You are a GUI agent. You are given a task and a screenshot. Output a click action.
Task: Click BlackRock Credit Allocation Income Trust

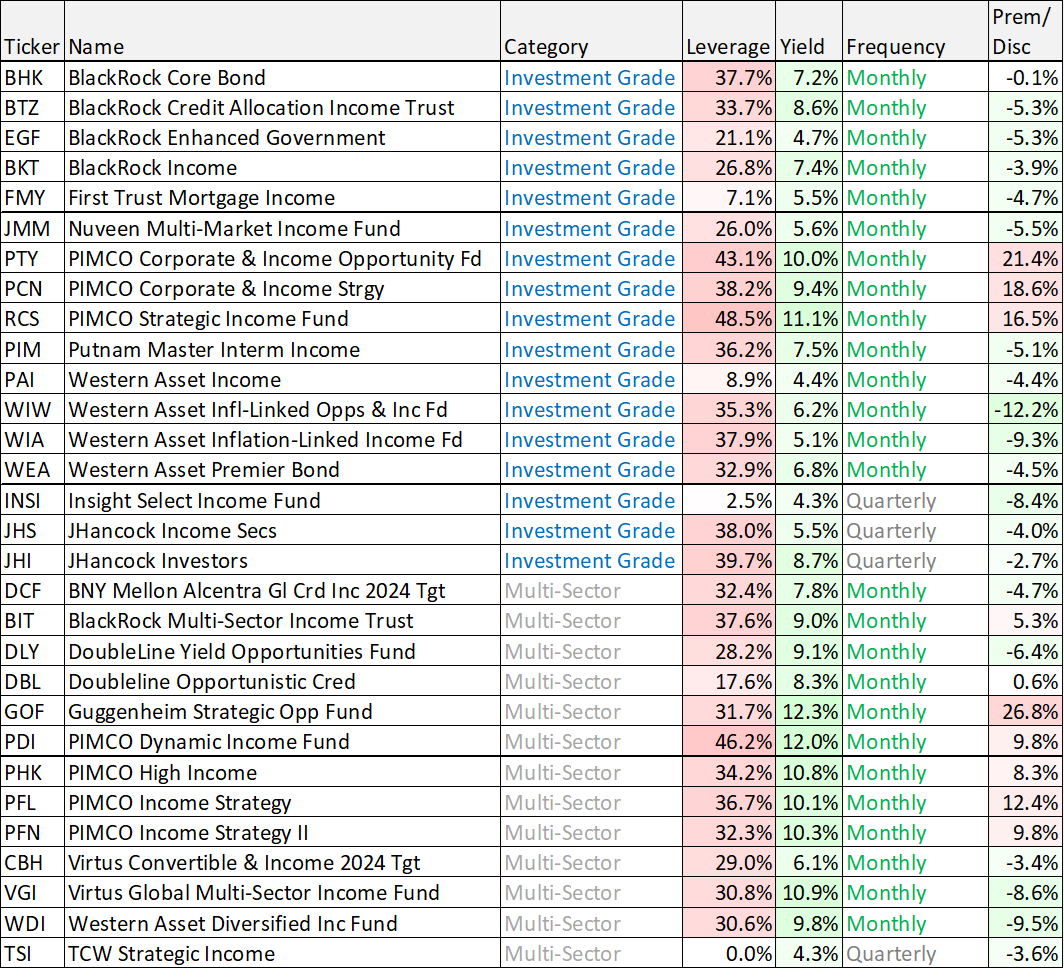[x=282, y=107]
